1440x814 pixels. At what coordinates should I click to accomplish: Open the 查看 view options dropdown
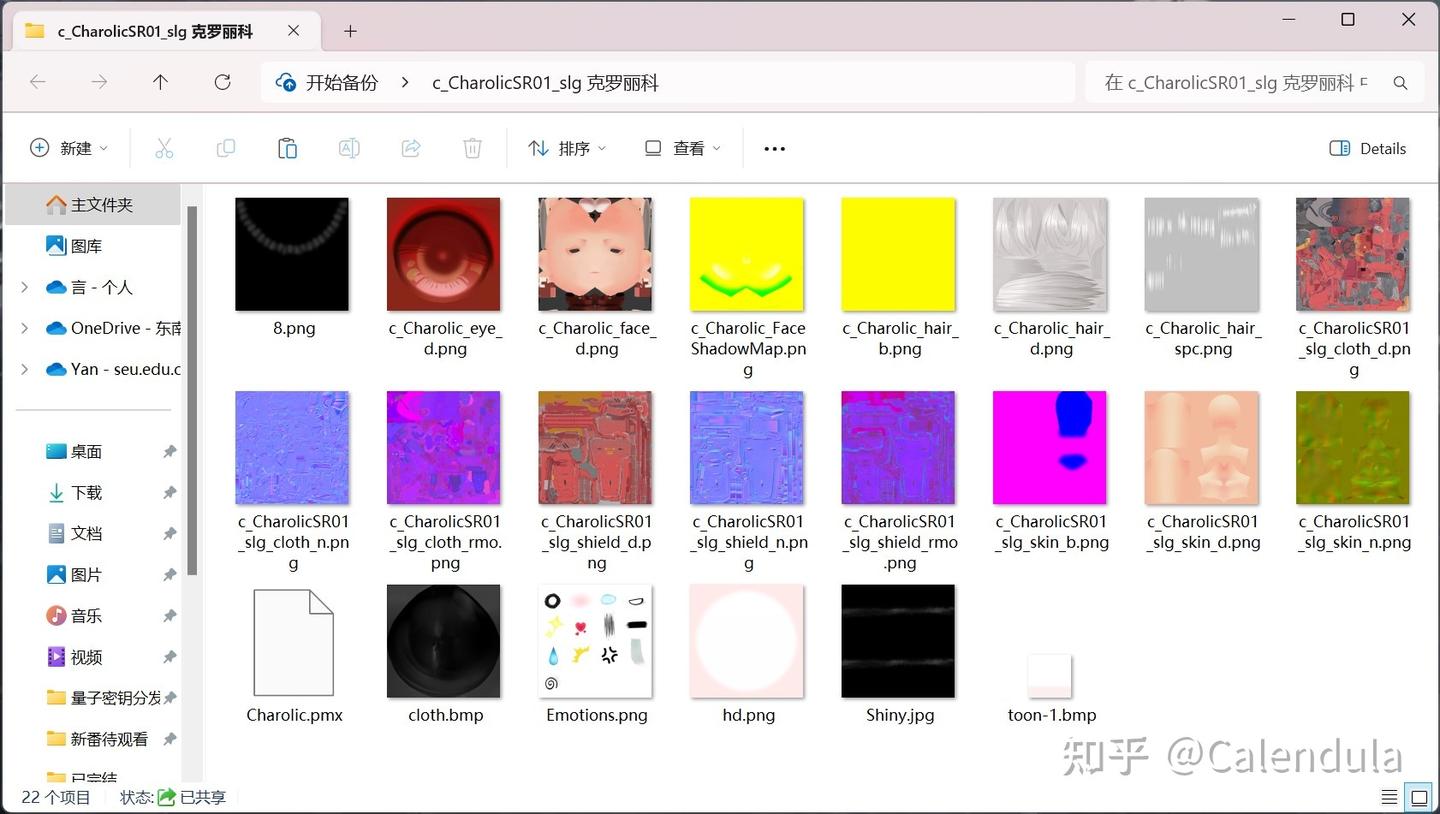(681, 147)
